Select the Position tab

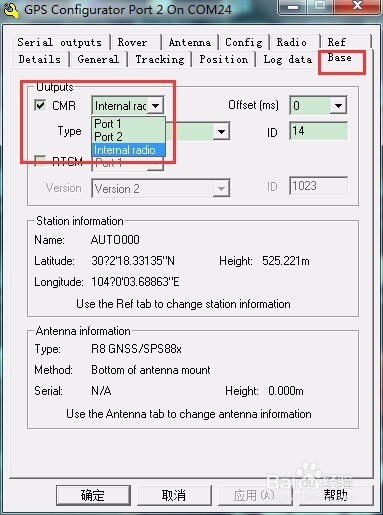click(x=224, y=59)
